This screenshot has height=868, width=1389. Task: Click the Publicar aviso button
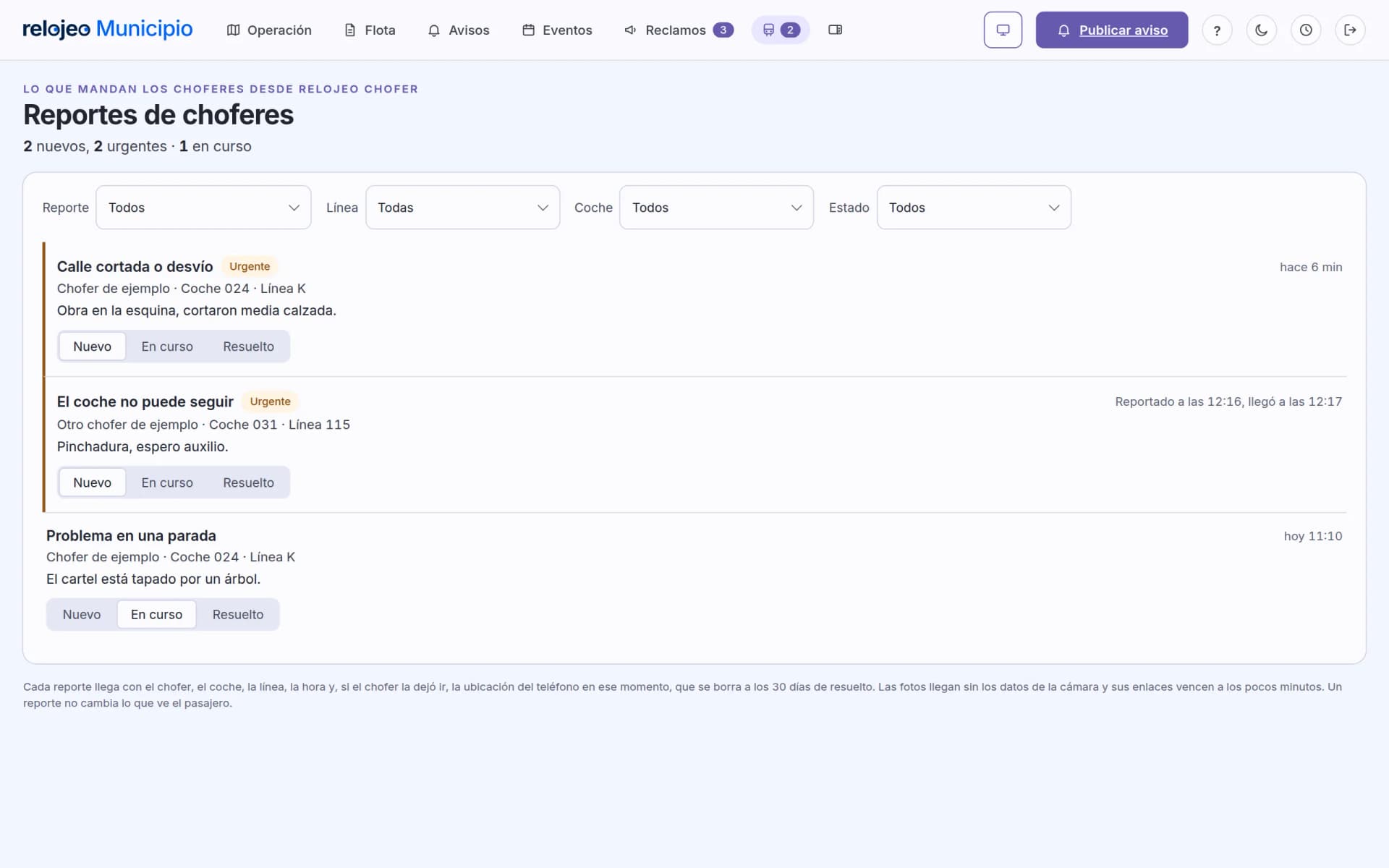(1111, 30)
